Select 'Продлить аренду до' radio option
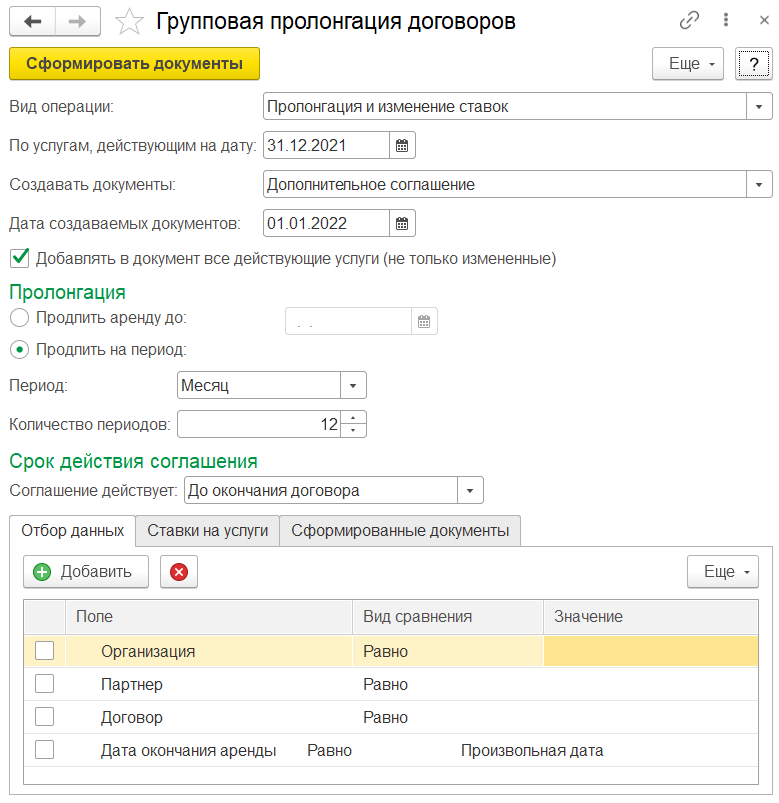Image resolution: width=779 pixels, height=803 pixels. tap(19, 318)
